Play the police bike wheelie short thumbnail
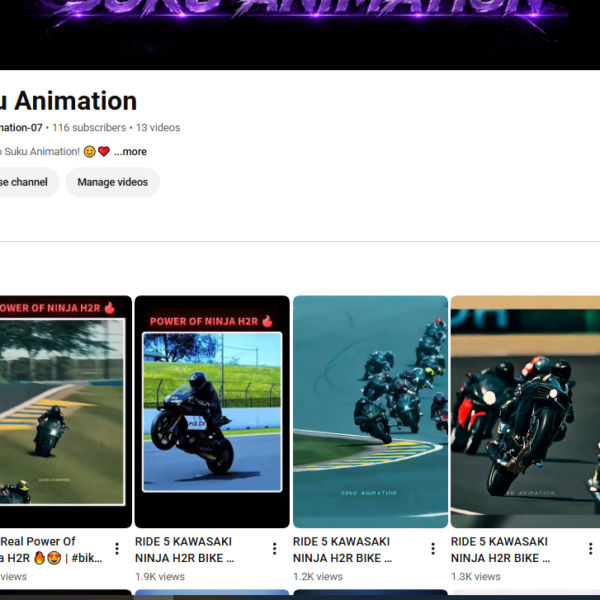The height and width of the screenshot is (600, 600). (212, 412)
